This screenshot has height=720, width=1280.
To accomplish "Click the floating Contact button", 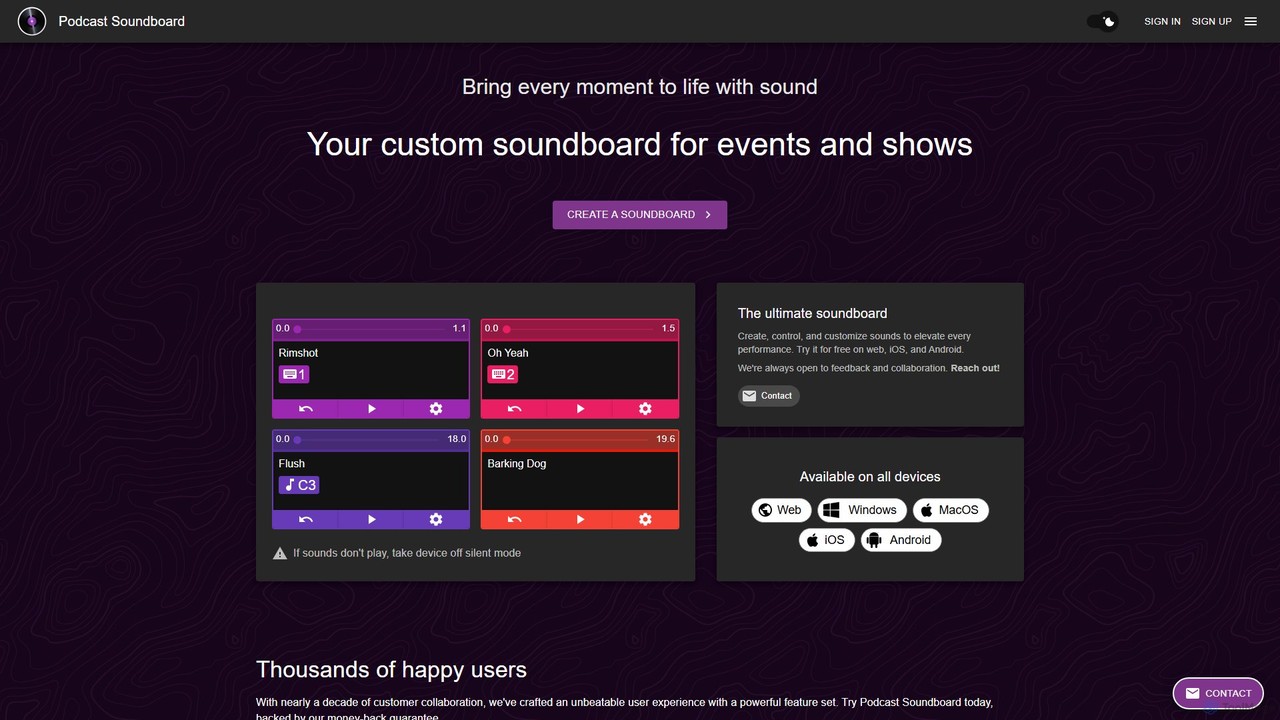I will coord(1218,693).
